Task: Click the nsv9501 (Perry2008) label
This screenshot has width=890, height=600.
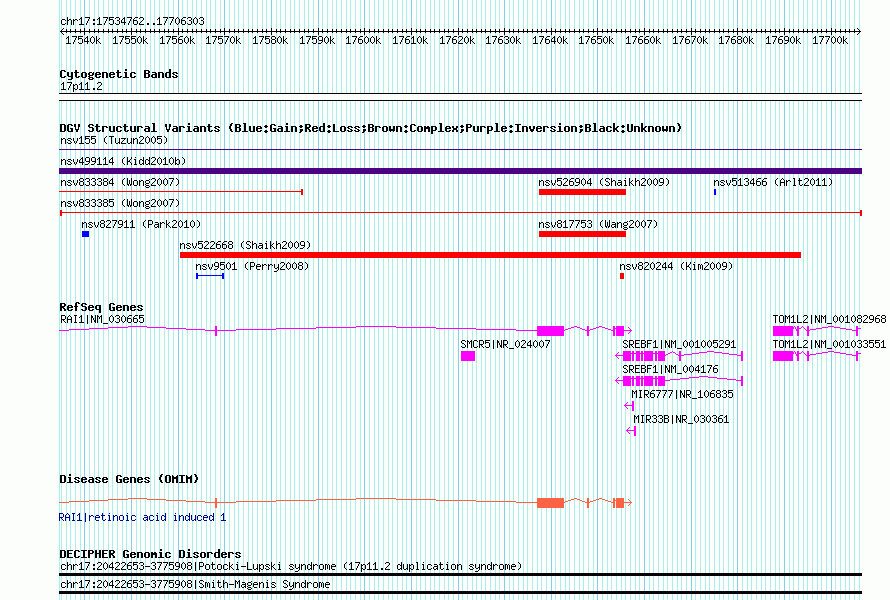Action: [x=252, y=266]
